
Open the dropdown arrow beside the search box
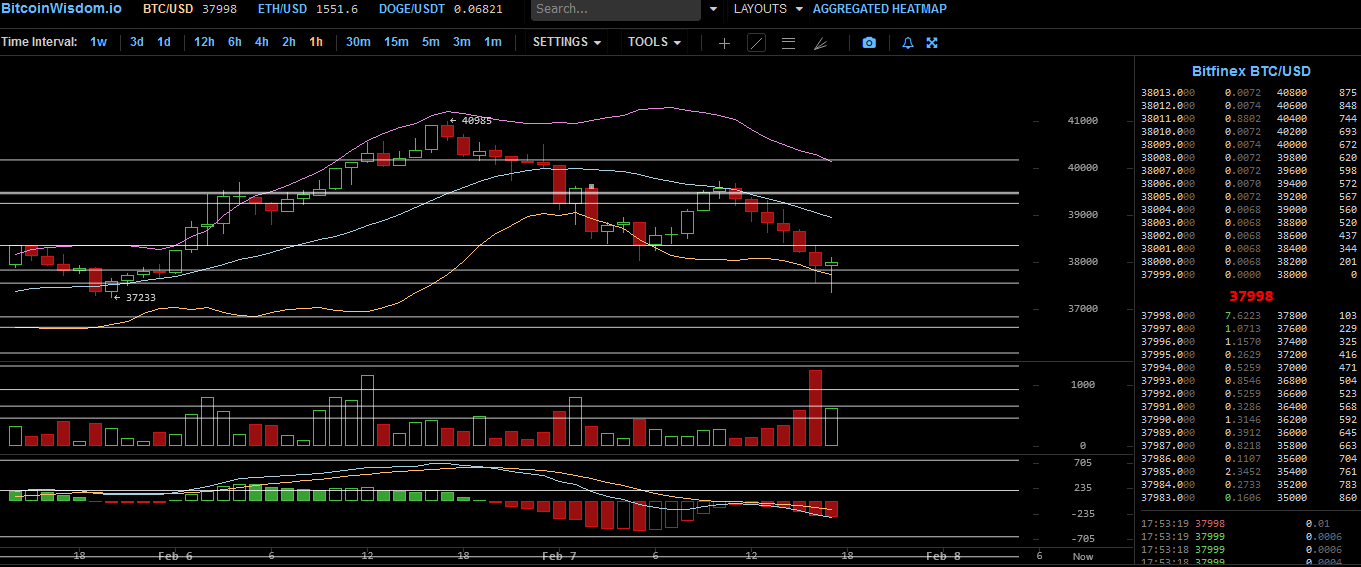(x=713, y=9)
